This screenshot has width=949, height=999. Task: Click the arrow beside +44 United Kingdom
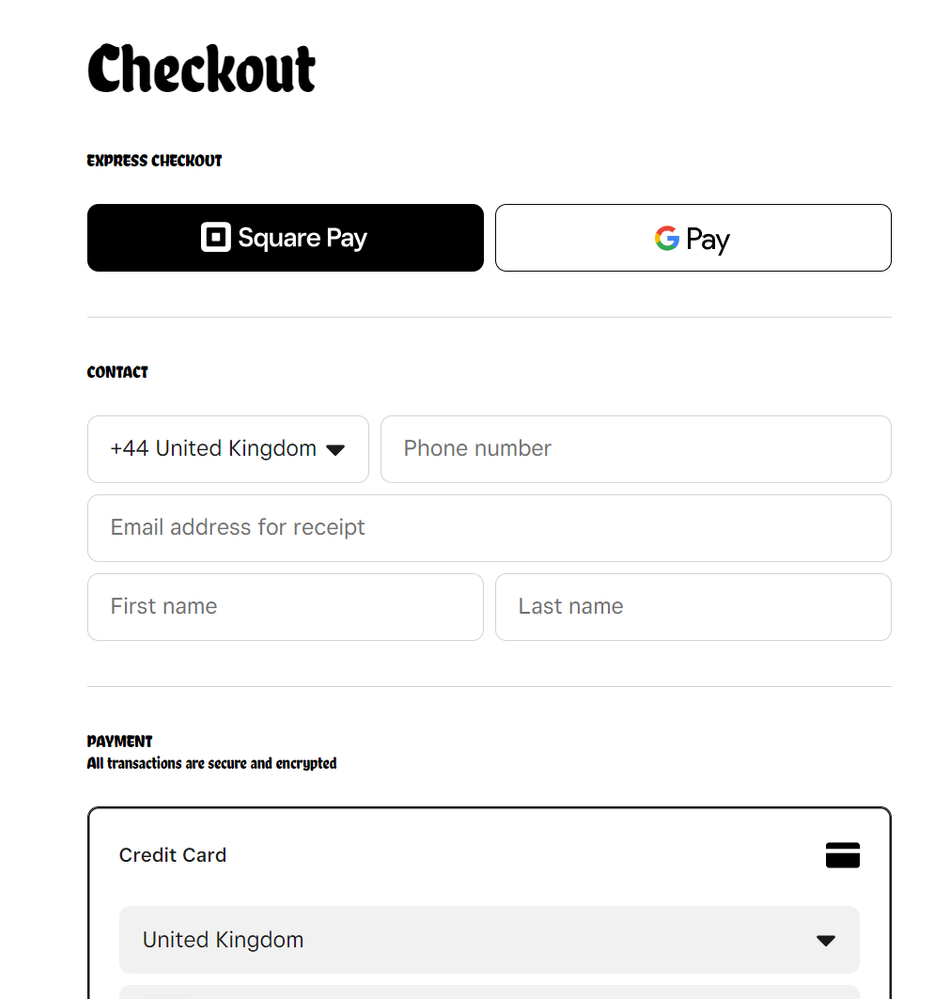(336, 450)
